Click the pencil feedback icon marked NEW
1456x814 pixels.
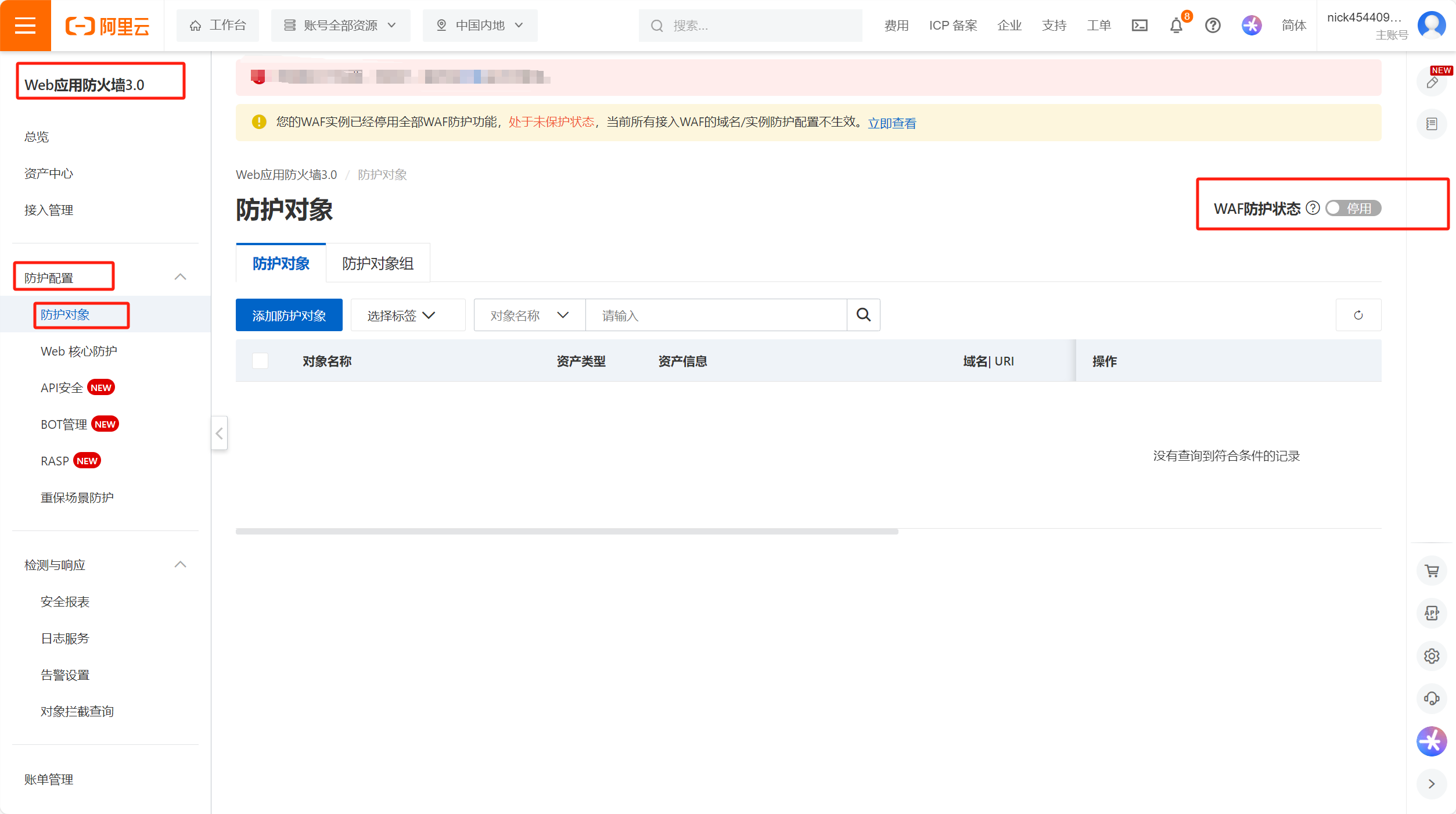[x=1432, y=82]
